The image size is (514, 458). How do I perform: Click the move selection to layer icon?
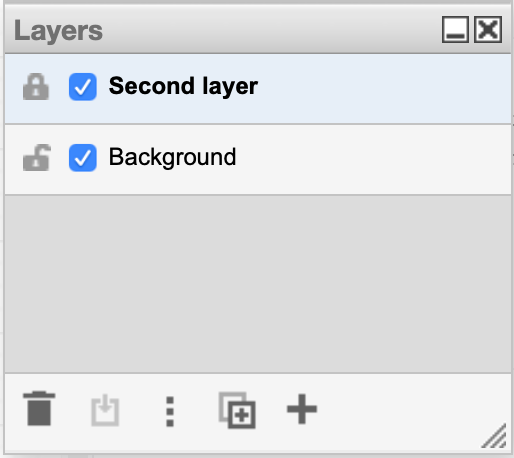105,410
